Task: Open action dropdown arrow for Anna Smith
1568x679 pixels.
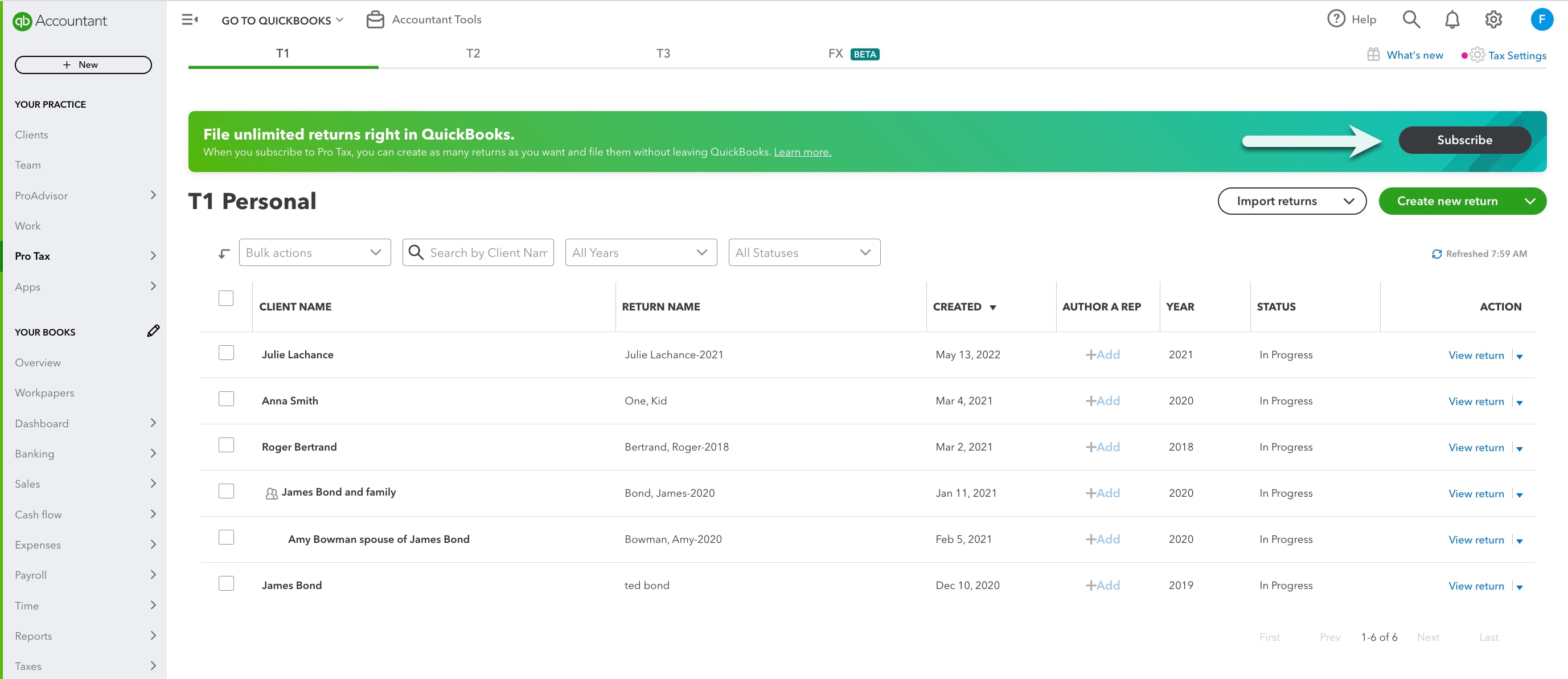Action: (1519, 403)
